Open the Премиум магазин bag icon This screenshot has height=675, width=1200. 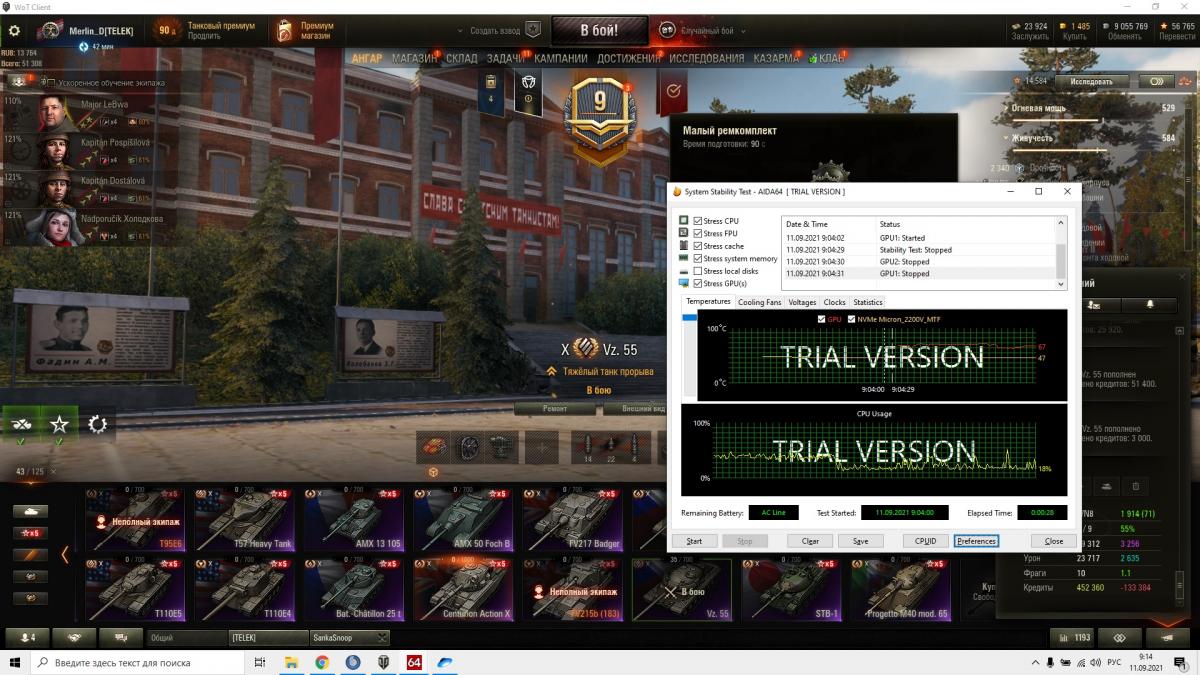click(x=285, y=30)
